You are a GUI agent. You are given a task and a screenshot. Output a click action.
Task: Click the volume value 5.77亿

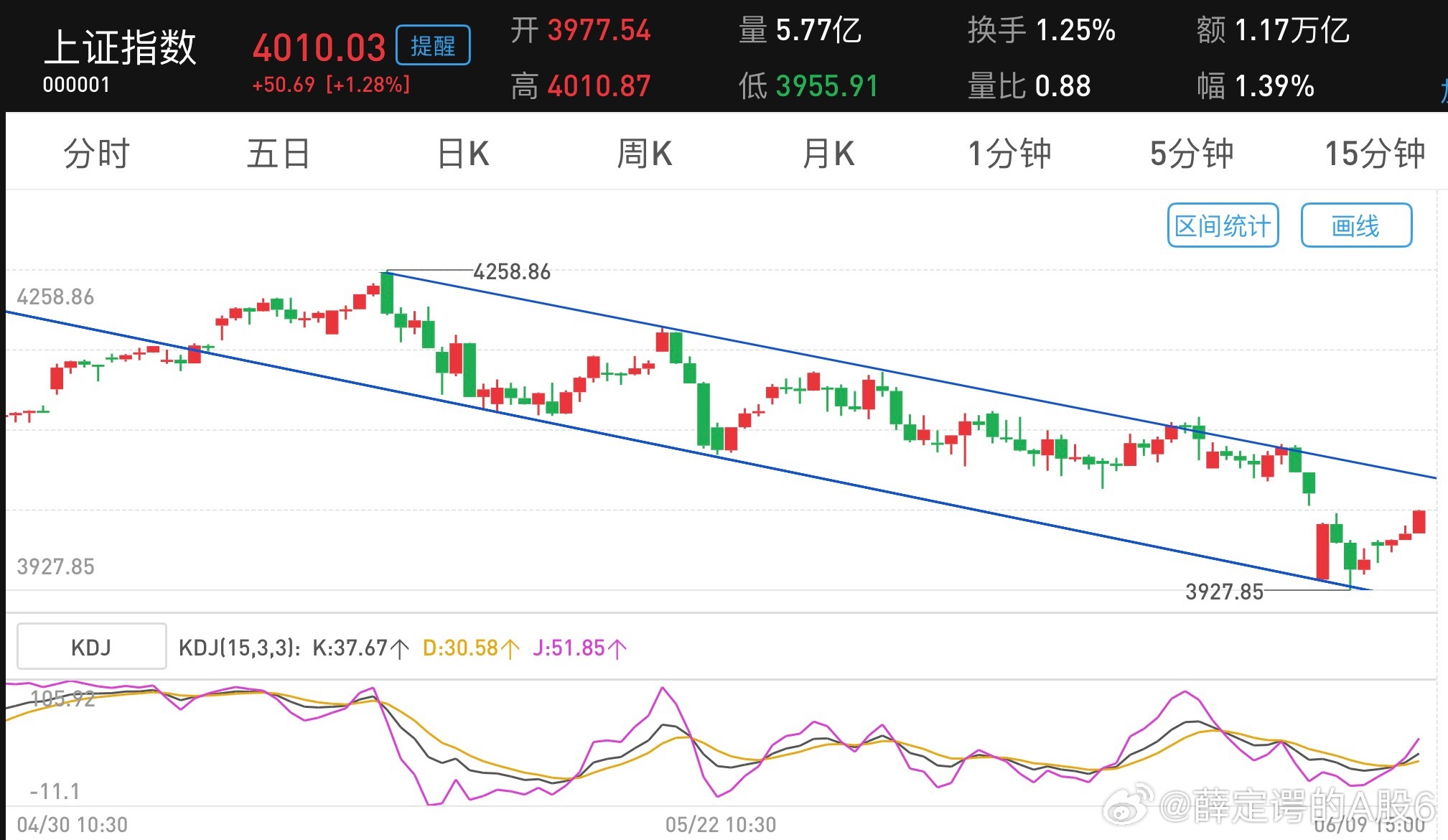click(818, 30)
